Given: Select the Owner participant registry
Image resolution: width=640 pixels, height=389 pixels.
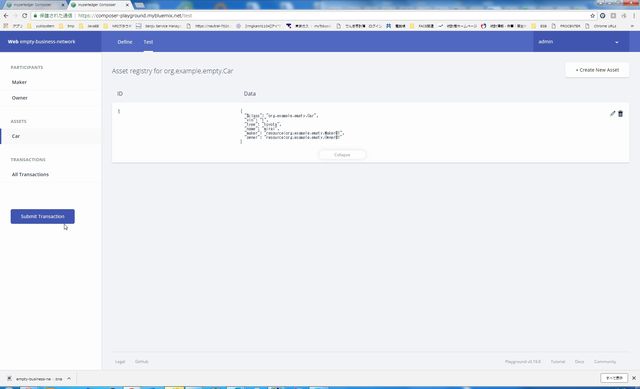Looking at the screenshot, I should click(x=20, y=98).
